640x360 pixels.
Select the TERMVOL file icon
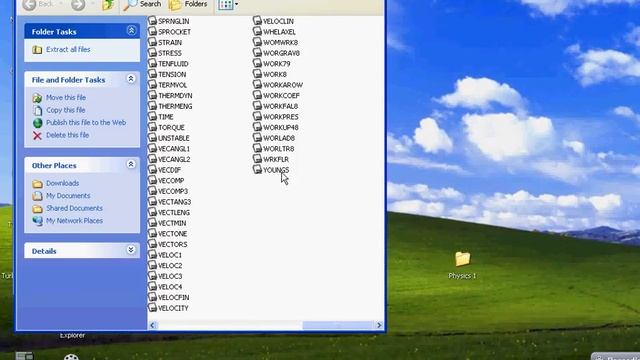152,84
